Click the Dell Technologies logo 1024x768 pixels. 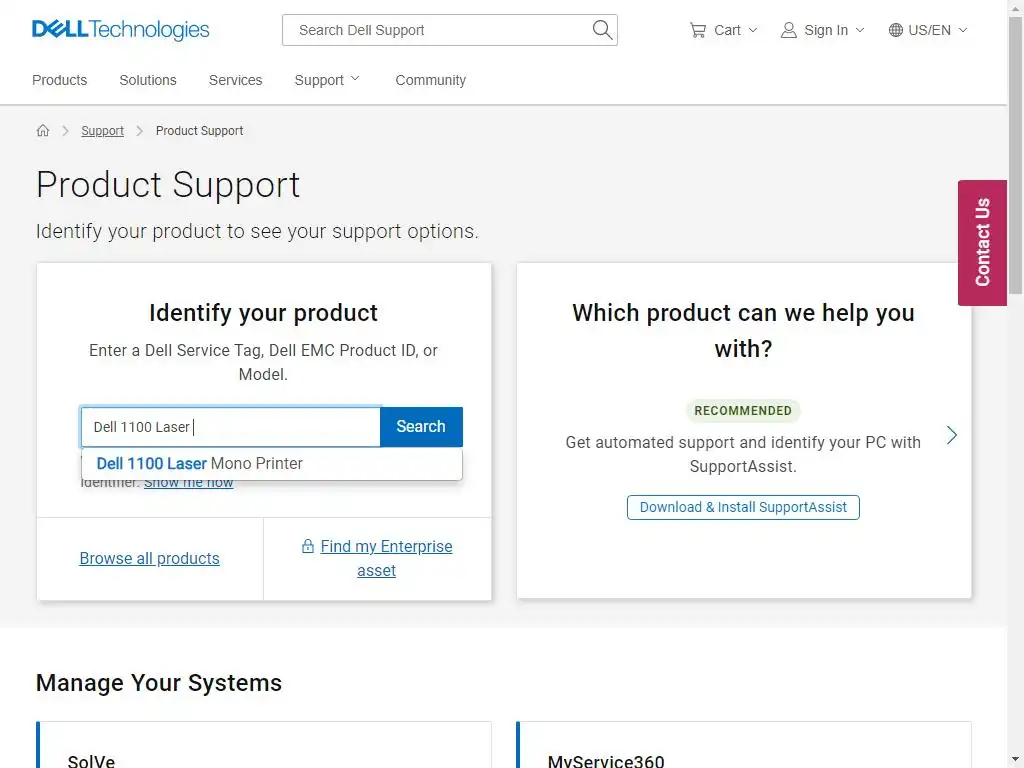[121, 30]
